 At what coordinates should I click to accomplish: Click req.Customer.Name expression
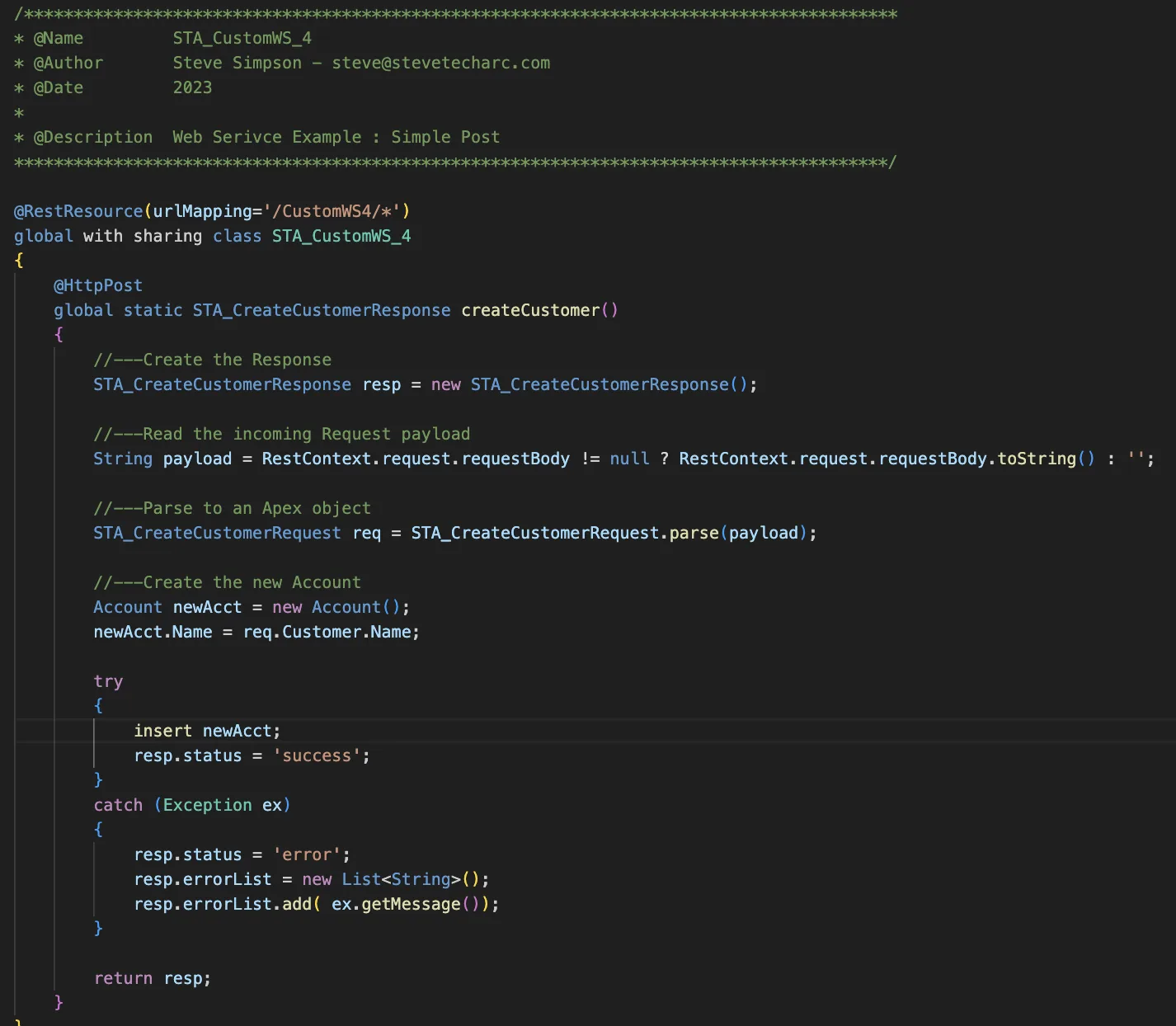(x=327, y=632)
